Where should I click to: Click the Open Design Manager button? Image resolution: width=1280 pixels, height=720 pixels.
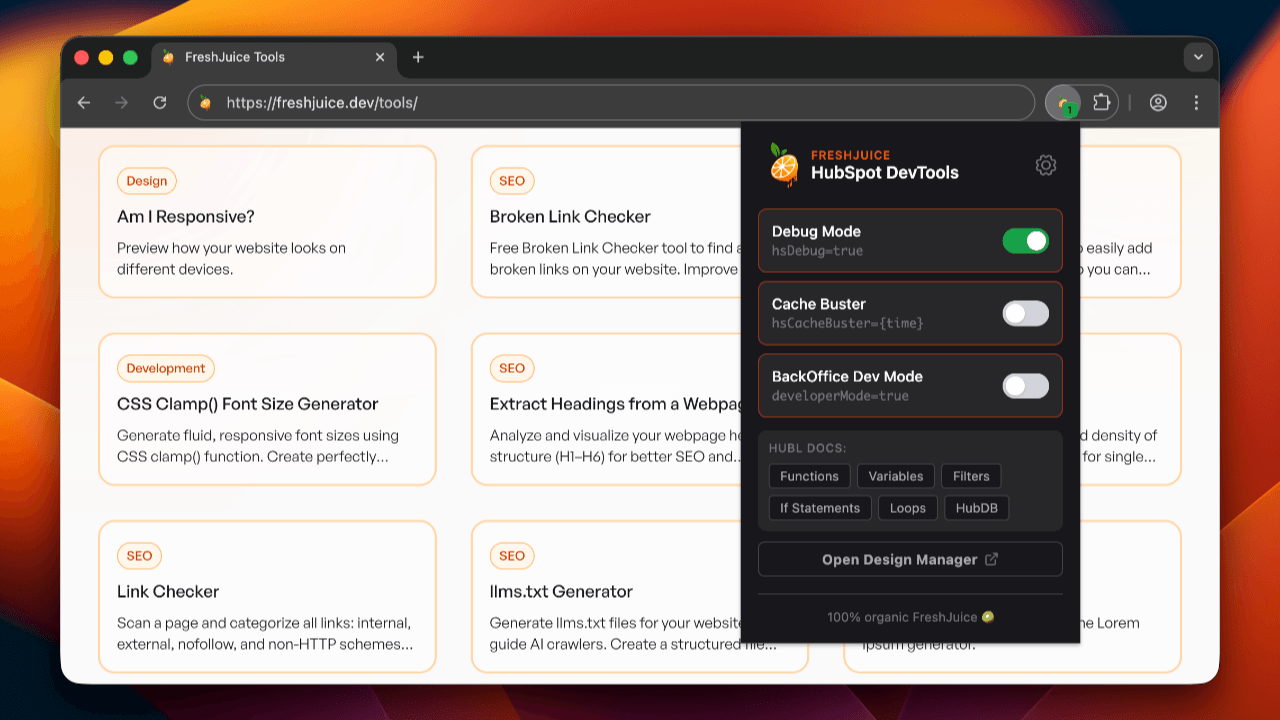[910, 559]
